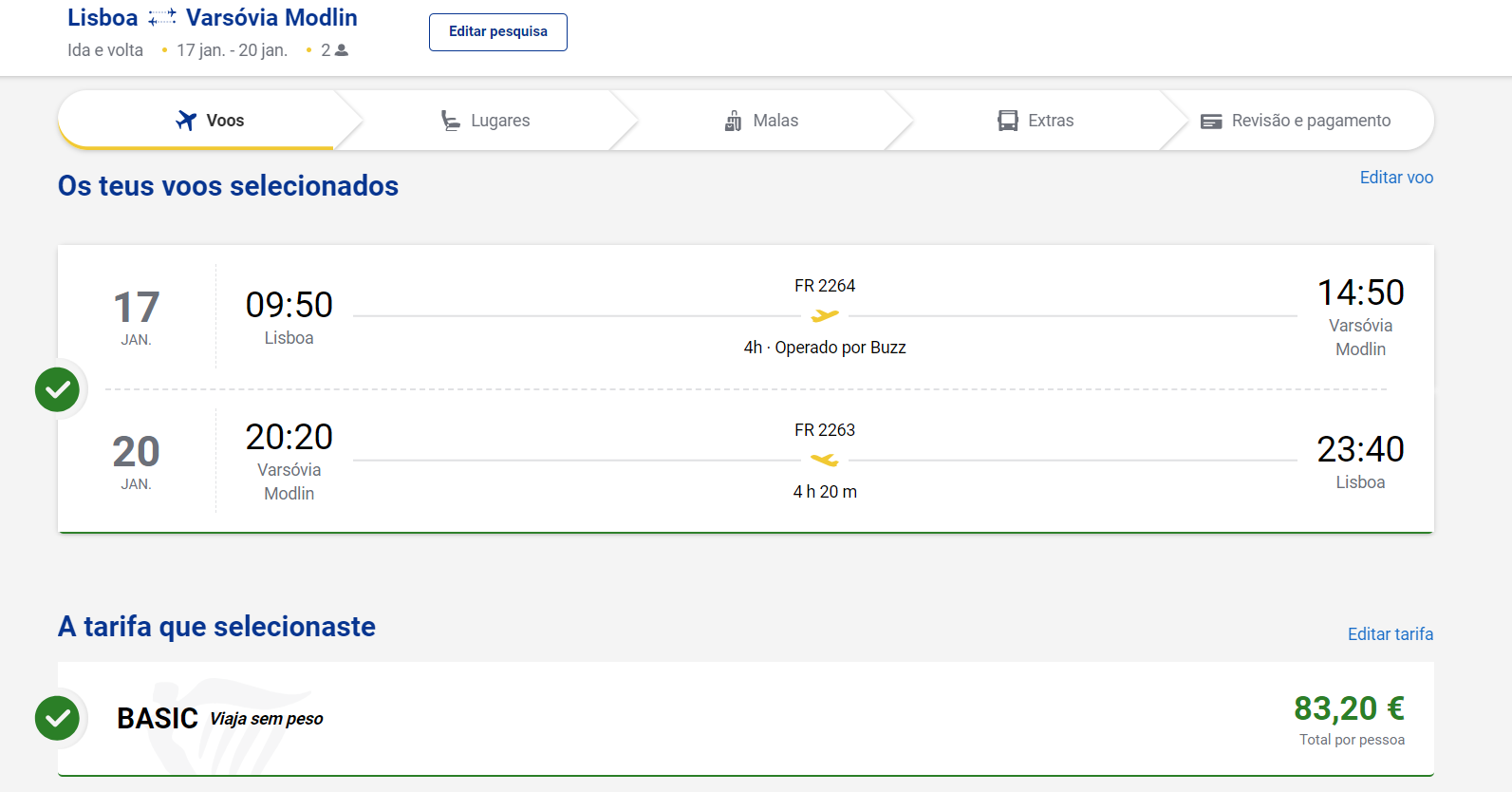Click the seat icon beside Lugares

point(451,121)
